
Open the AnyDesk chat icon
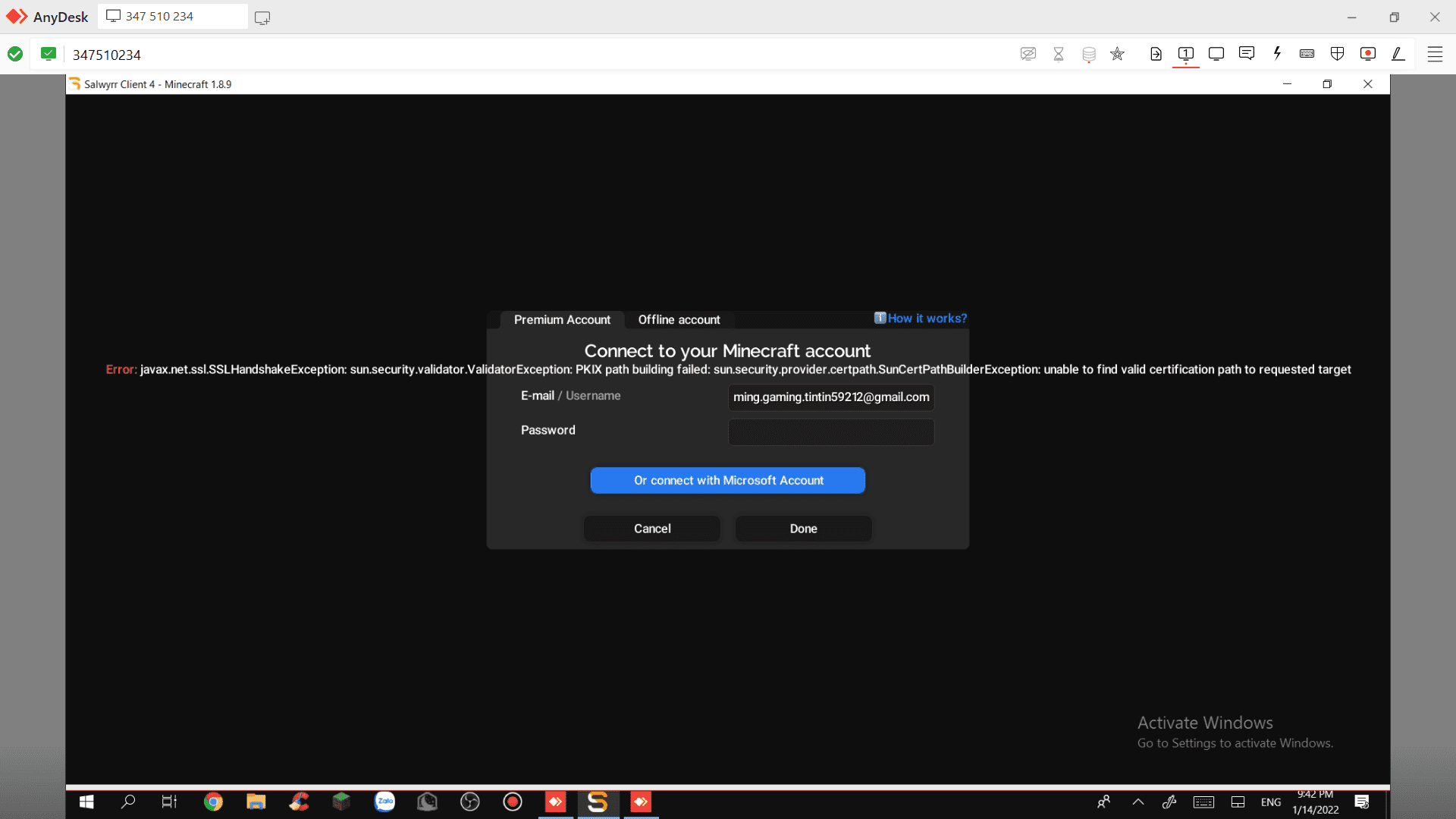1246,54
